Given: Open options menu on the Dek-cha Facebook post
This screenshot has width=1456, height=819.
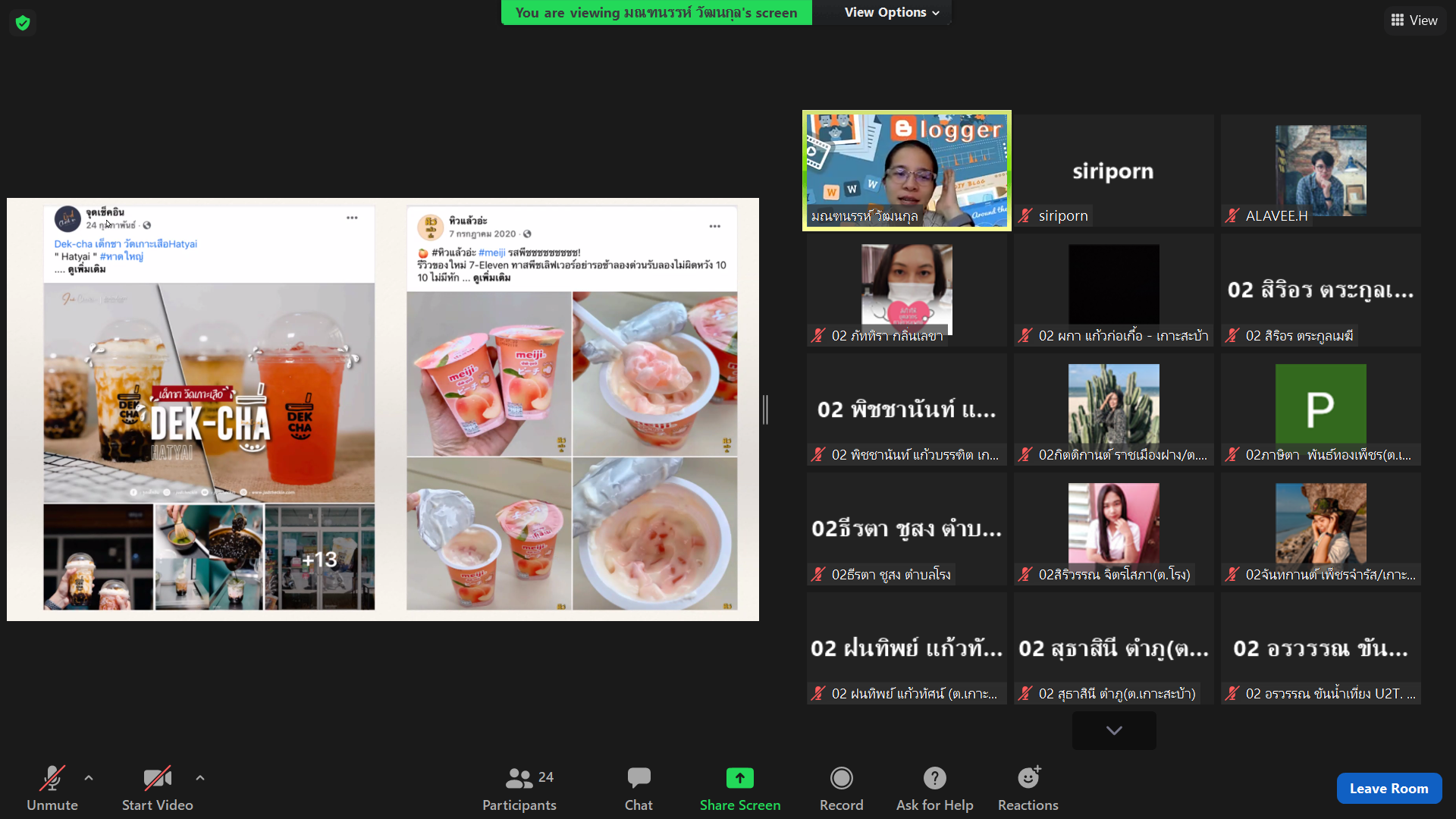Looking at the screenshot, I should [352, 218].
